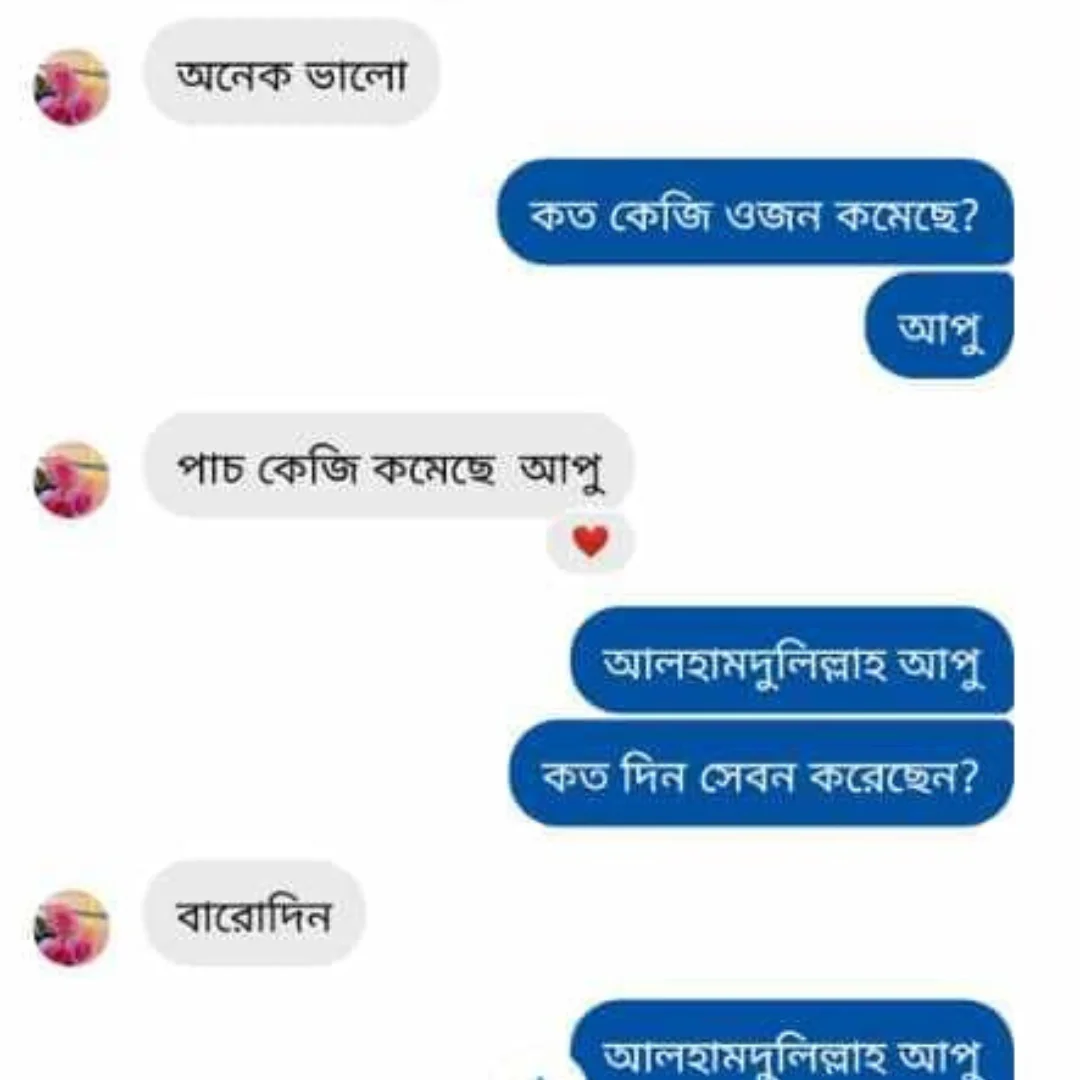The image size is (1080, 1080).
Task: Click the word পাচ in gray bubble
Action: click(x=210, y=468)
